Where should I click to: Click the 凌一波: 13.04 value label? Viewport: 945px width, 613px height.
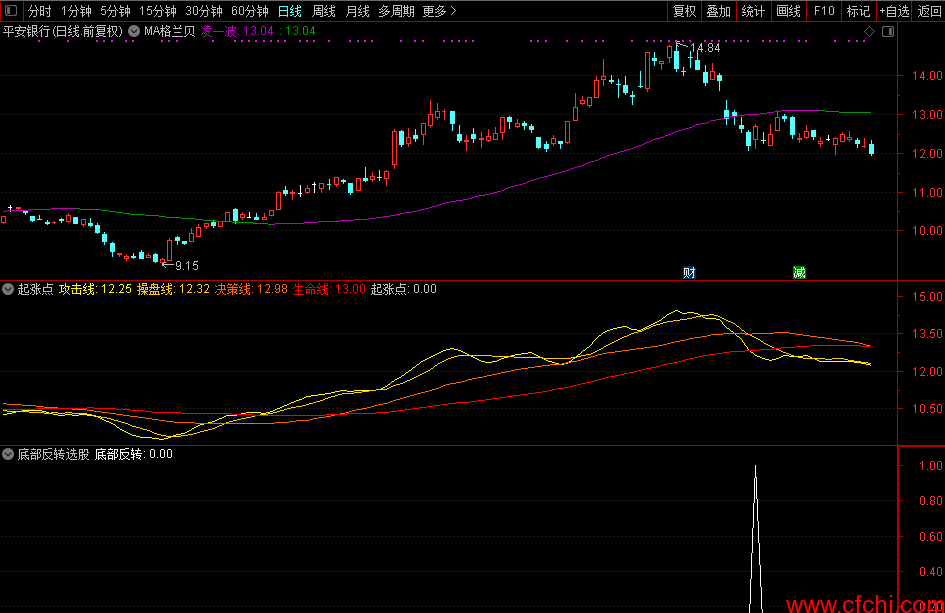237,31
